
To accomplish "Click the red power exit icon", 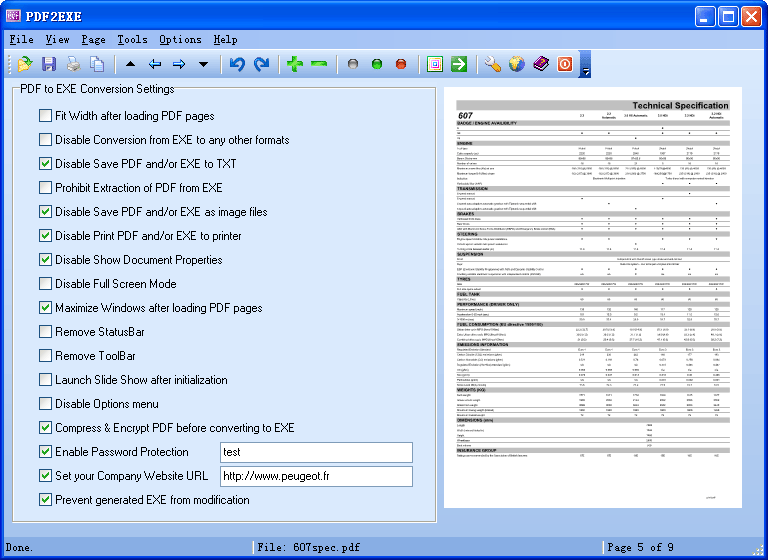I will point(565,64).
